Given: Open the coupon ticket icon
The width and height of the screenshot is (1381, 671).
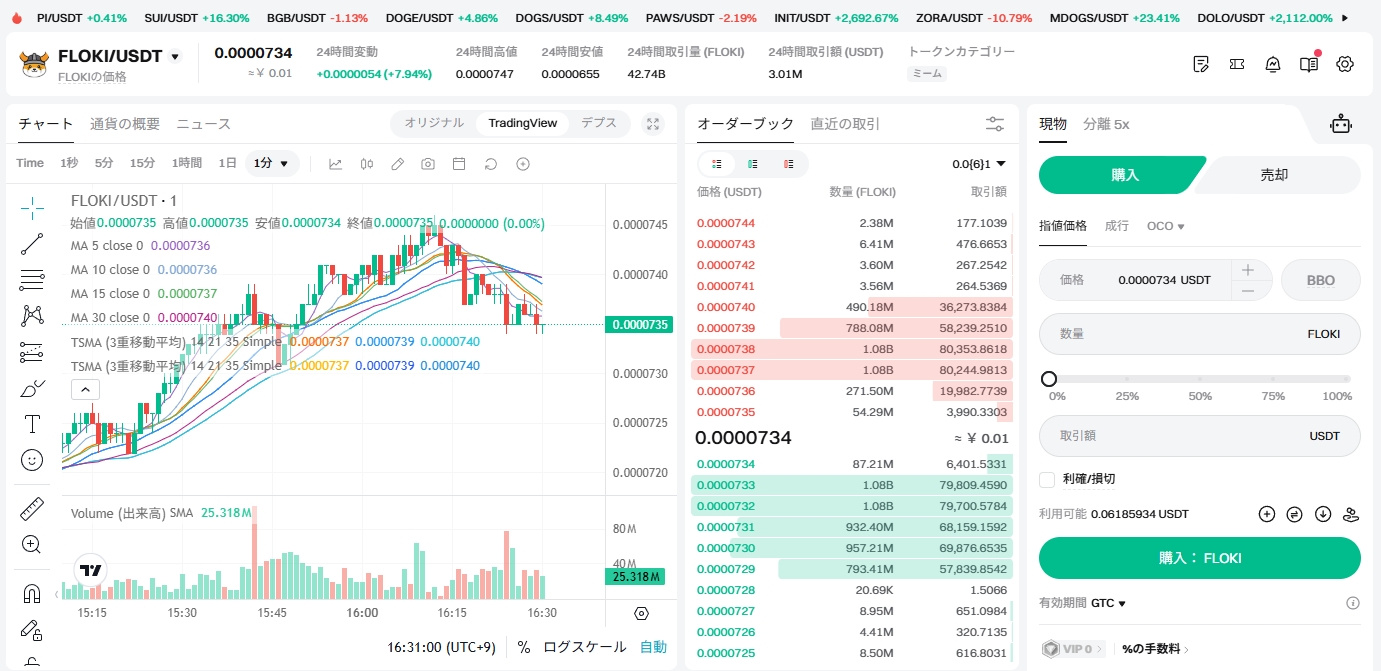Looking at the screenshot, I should point(1237,64).
